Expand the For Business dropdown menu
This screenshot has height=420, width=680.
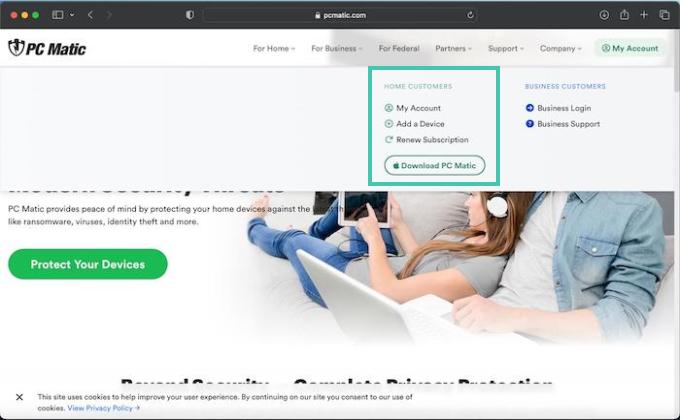tap(336, 48)
